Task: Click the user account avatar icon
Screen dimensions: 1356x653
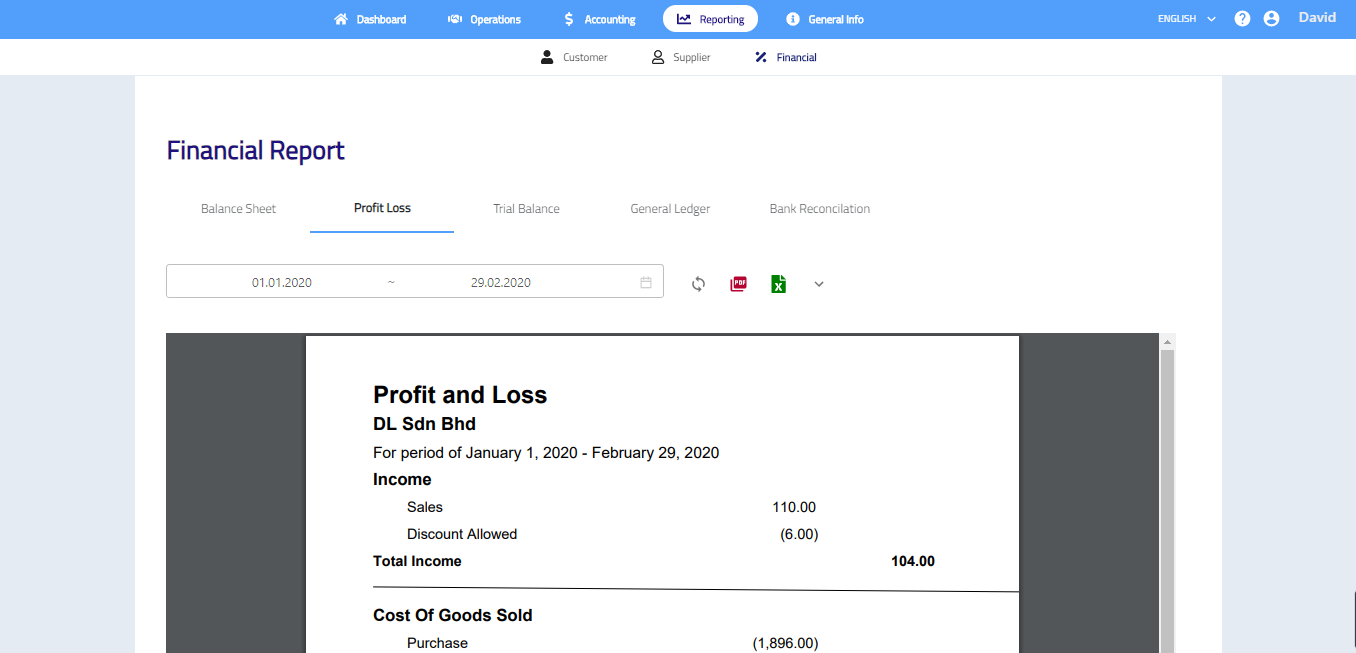Action: 1271,19
